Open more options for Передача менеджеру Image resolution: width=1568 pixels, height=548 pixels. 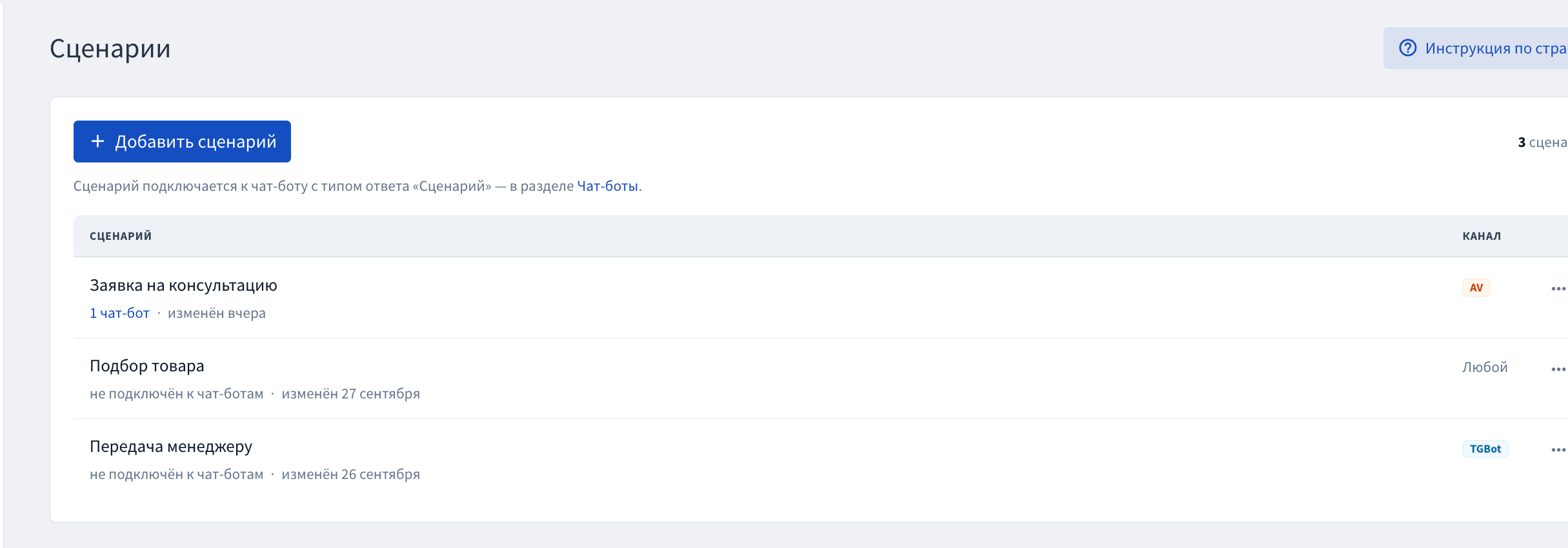click(1558, 450)
